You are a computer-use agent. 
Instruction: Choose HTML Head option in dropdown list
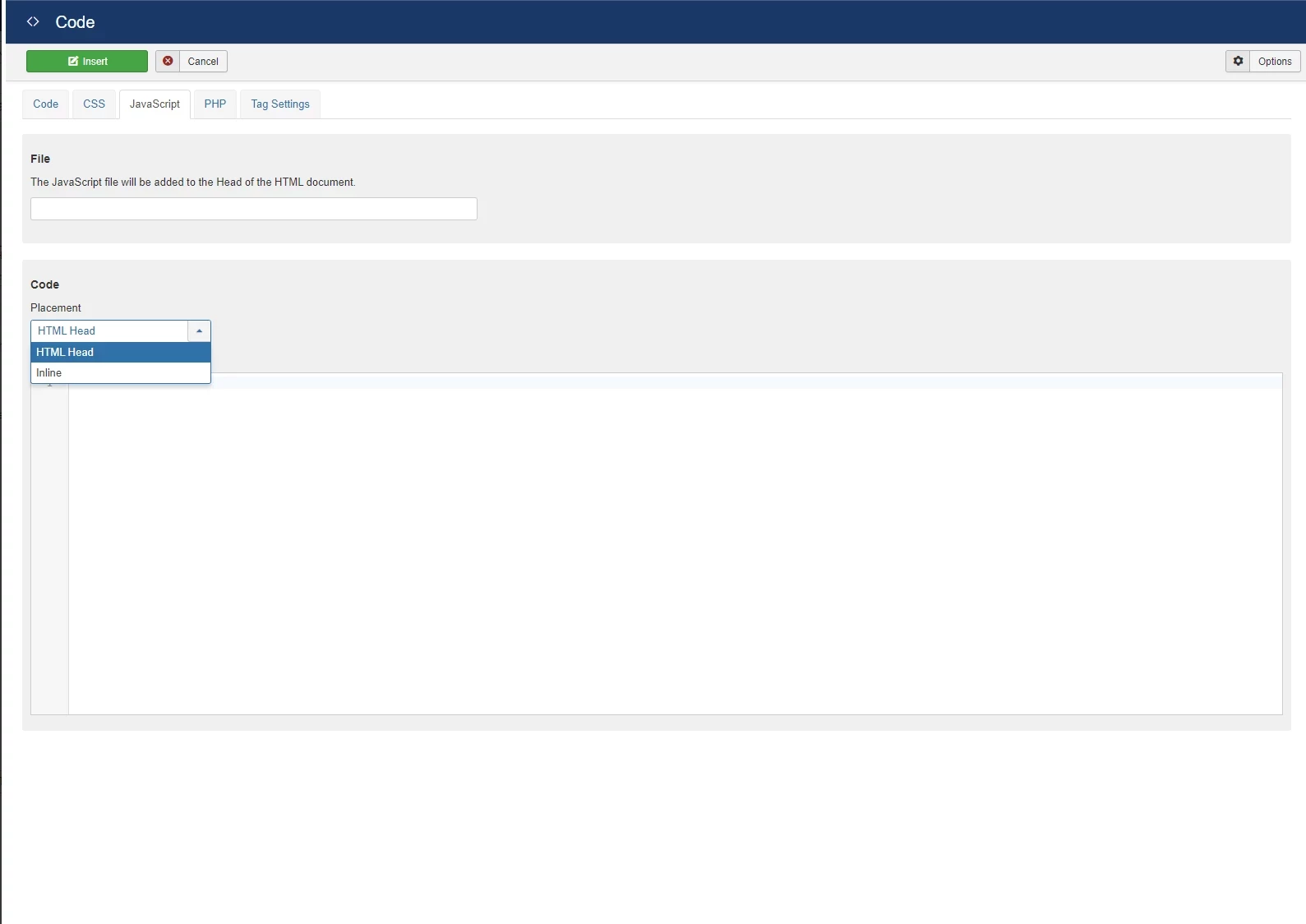pos(120,352)
